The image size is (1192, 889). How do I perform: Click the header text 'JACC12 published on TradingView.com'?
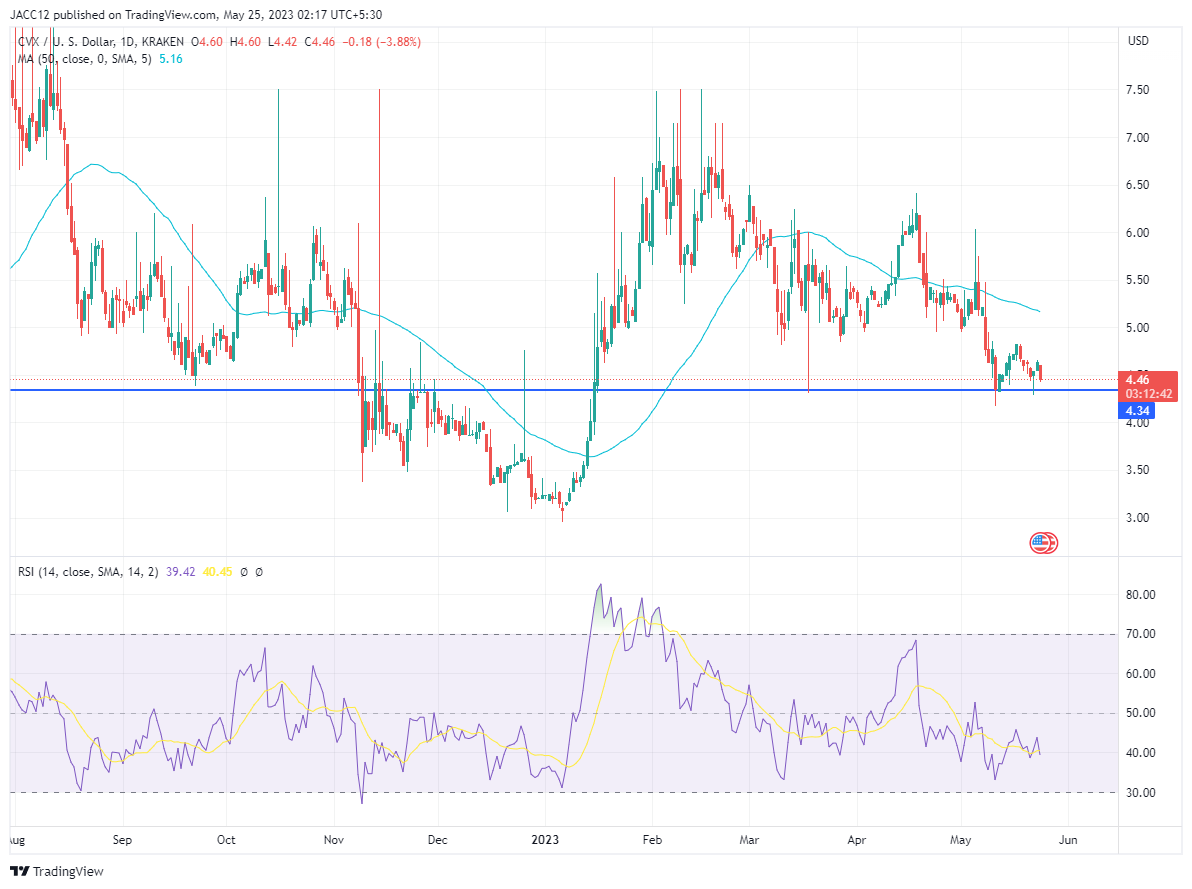113,14
